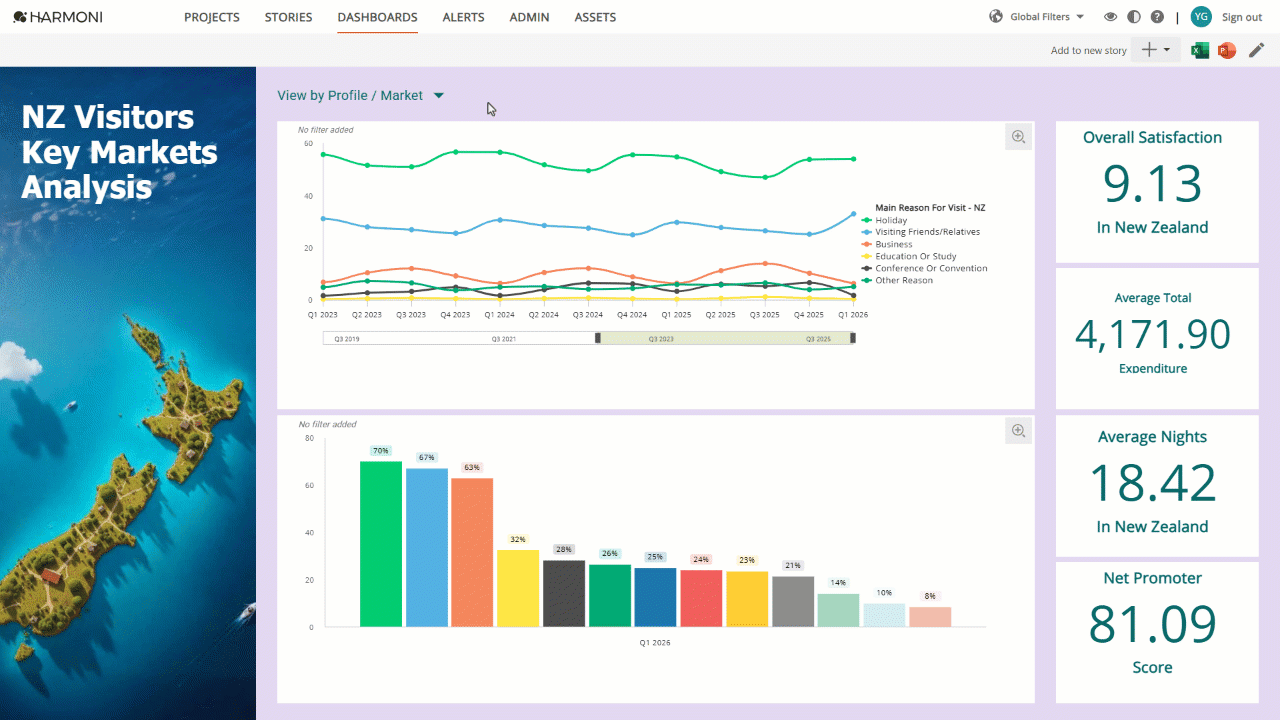The height and width of the screenshot is (720, 1280).
Task: Zoom into the bar chart with magnifier
Action: [1018, 431]
